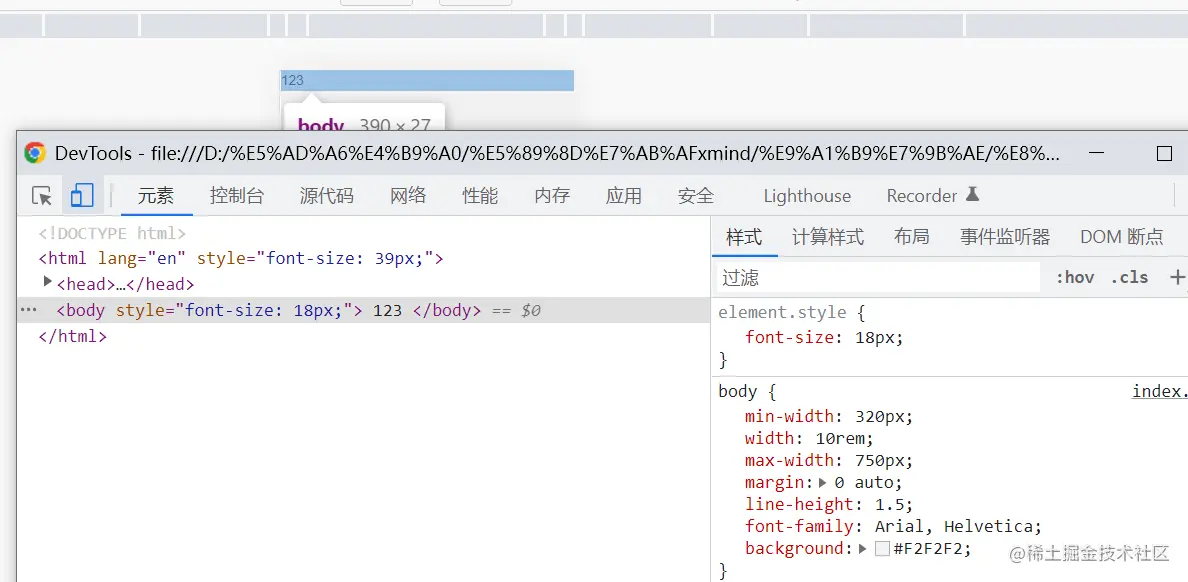Switch to the 控制台 tab

click(237, 196)
